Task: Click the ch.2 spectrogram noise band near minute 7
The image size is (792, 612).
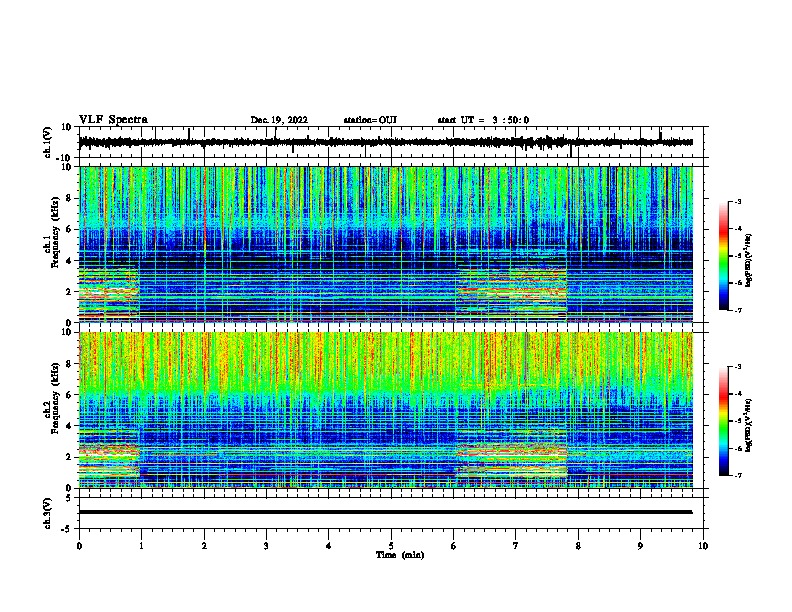Action: point(511,461)
